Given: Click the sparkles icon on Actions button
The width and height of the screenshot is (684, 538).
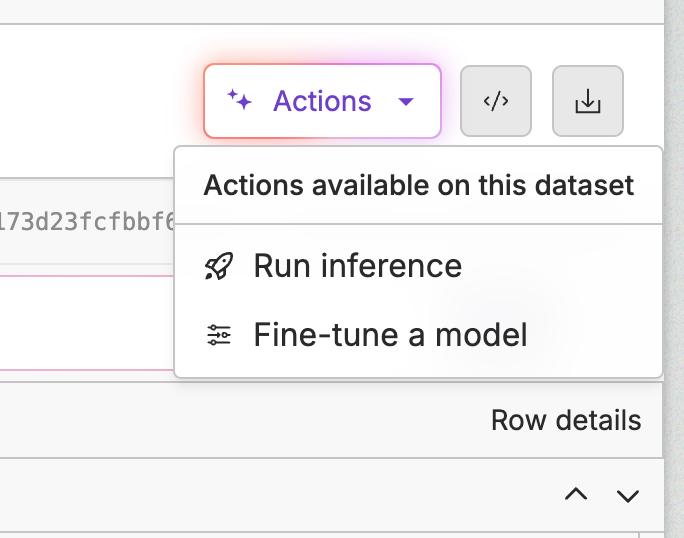Looking at the screenshot, I should [238, 100].
